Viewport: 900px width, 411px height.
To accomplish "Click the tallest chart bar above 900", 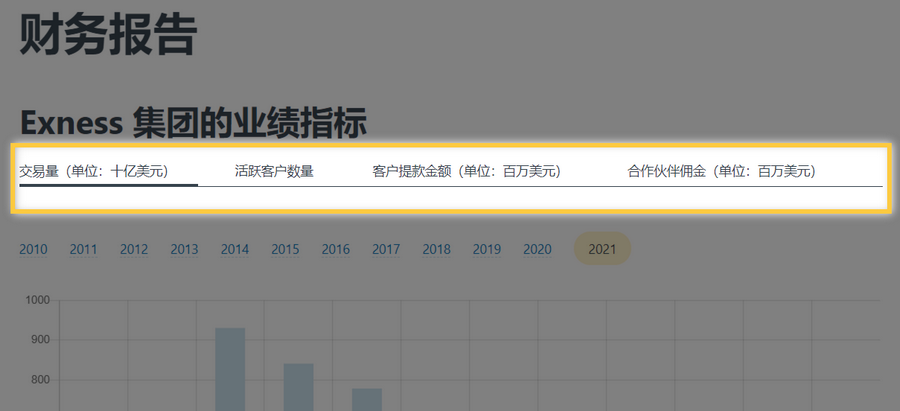I will (230, 369).
